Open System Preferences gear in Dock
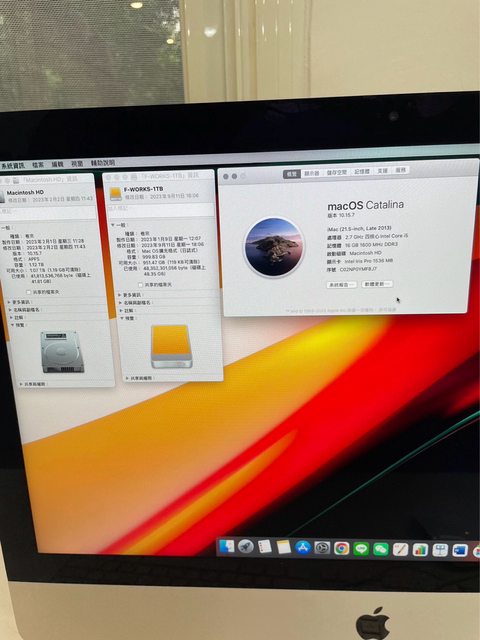The height and width of the screenshot is (640, 480). click(322, 548)
